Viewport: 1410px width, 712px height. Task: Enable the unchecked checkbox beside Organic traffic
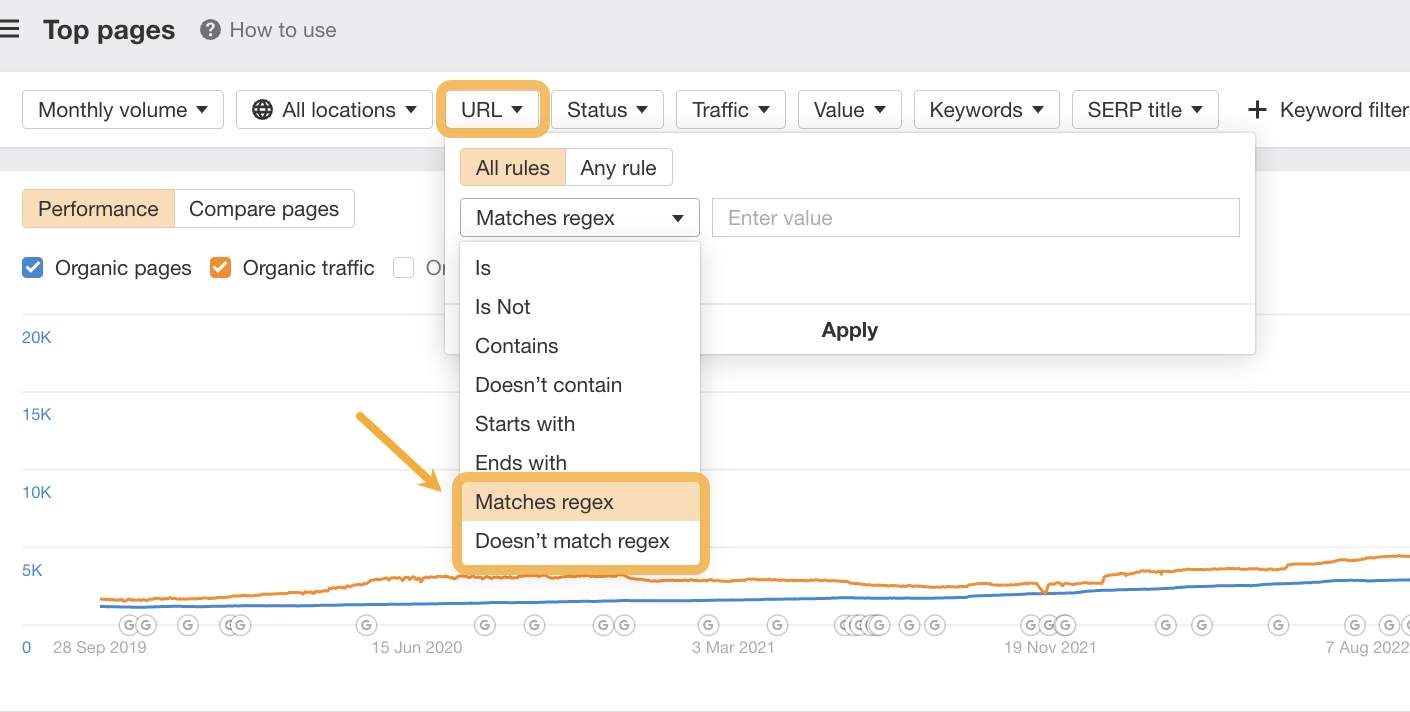(x=403, y=268)
